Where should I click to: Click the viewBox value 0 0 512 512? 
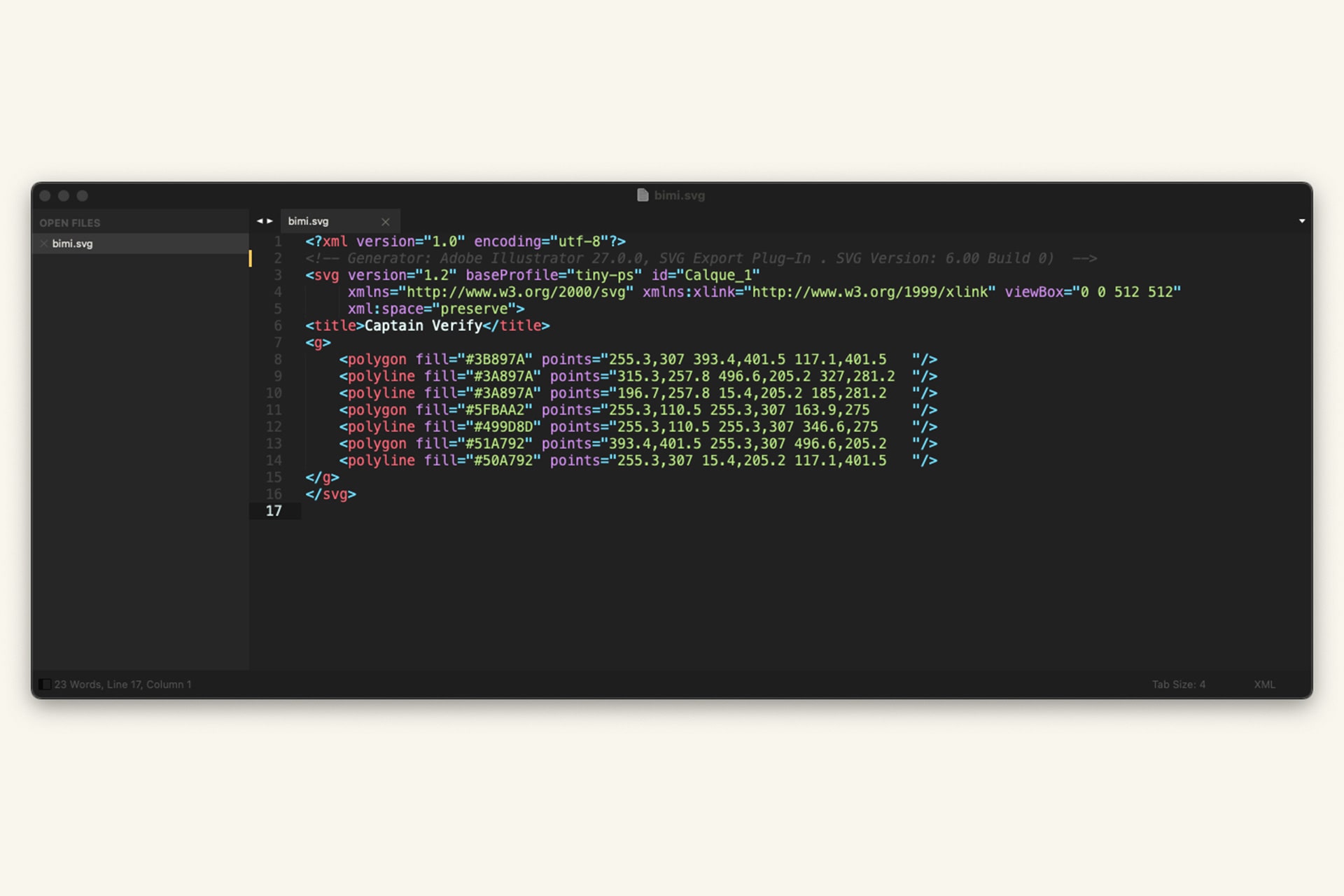pos(1127,292)
